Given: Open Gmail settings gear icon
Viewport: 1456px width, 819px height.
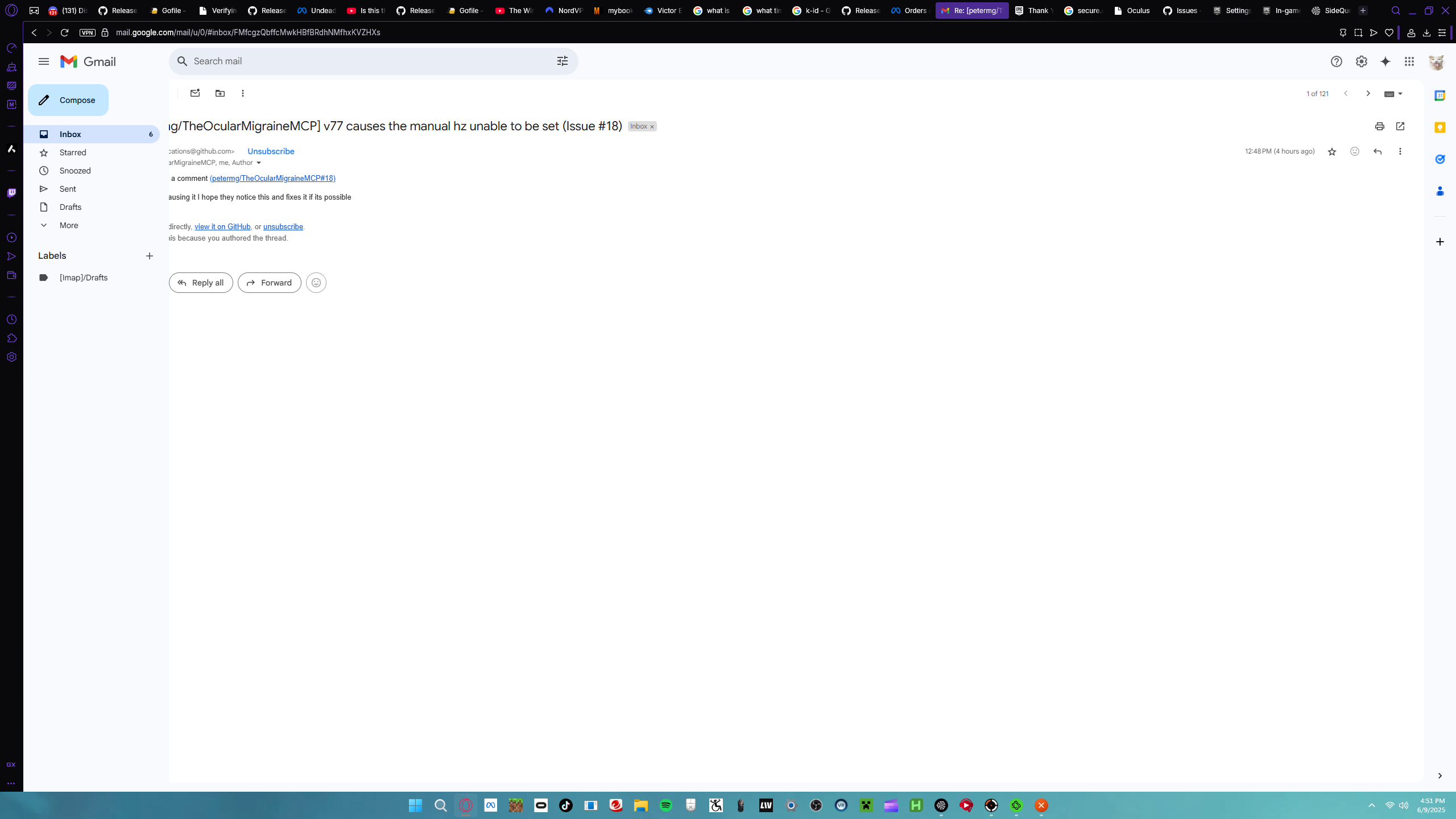Looking at the screenshot, I should [x=1361, y=61].
